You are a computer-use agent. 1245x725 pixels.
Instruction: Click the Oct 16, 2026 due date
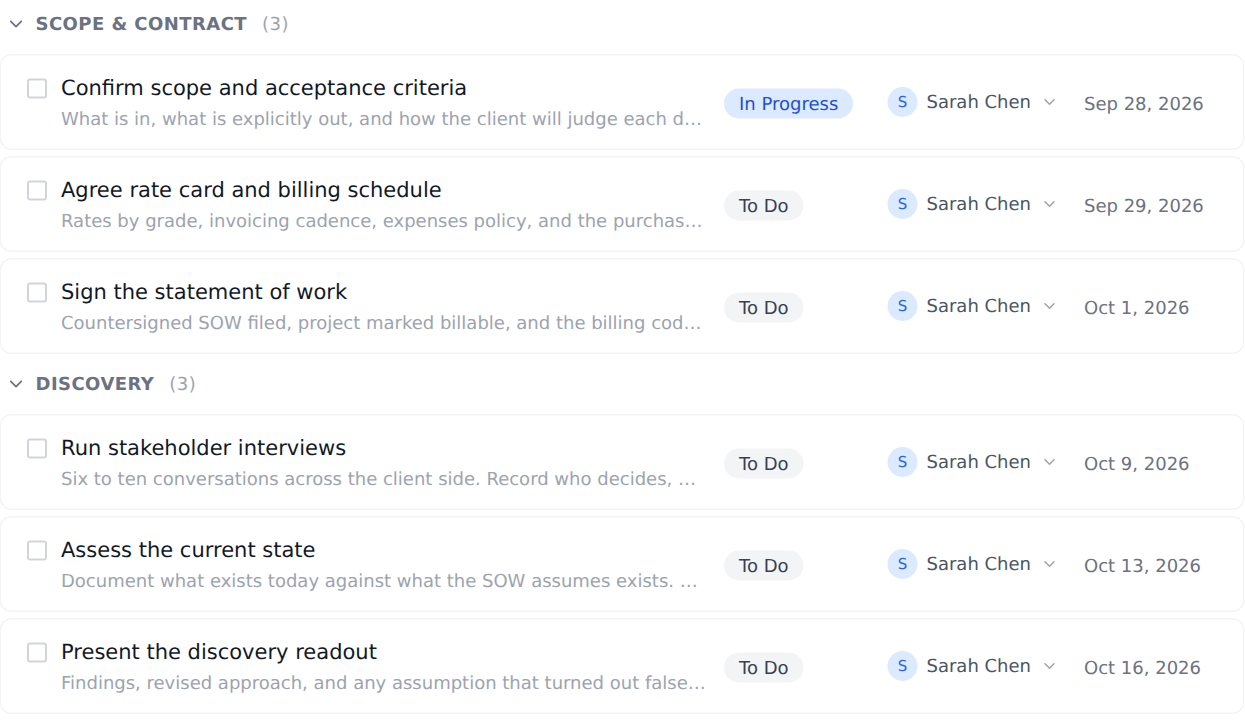tap(1142, 668)
